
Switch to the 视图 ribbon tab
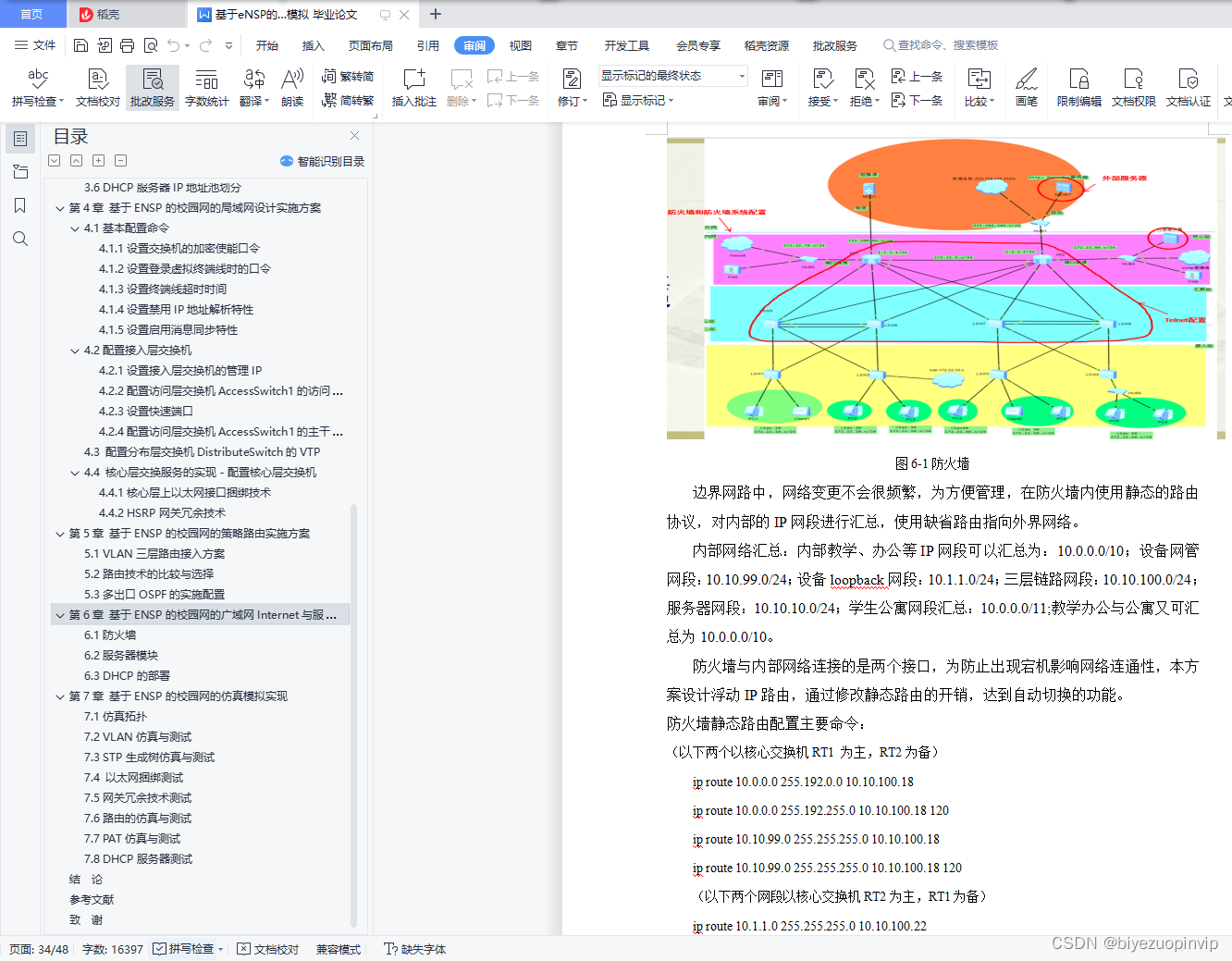click(x=520, y=44)
